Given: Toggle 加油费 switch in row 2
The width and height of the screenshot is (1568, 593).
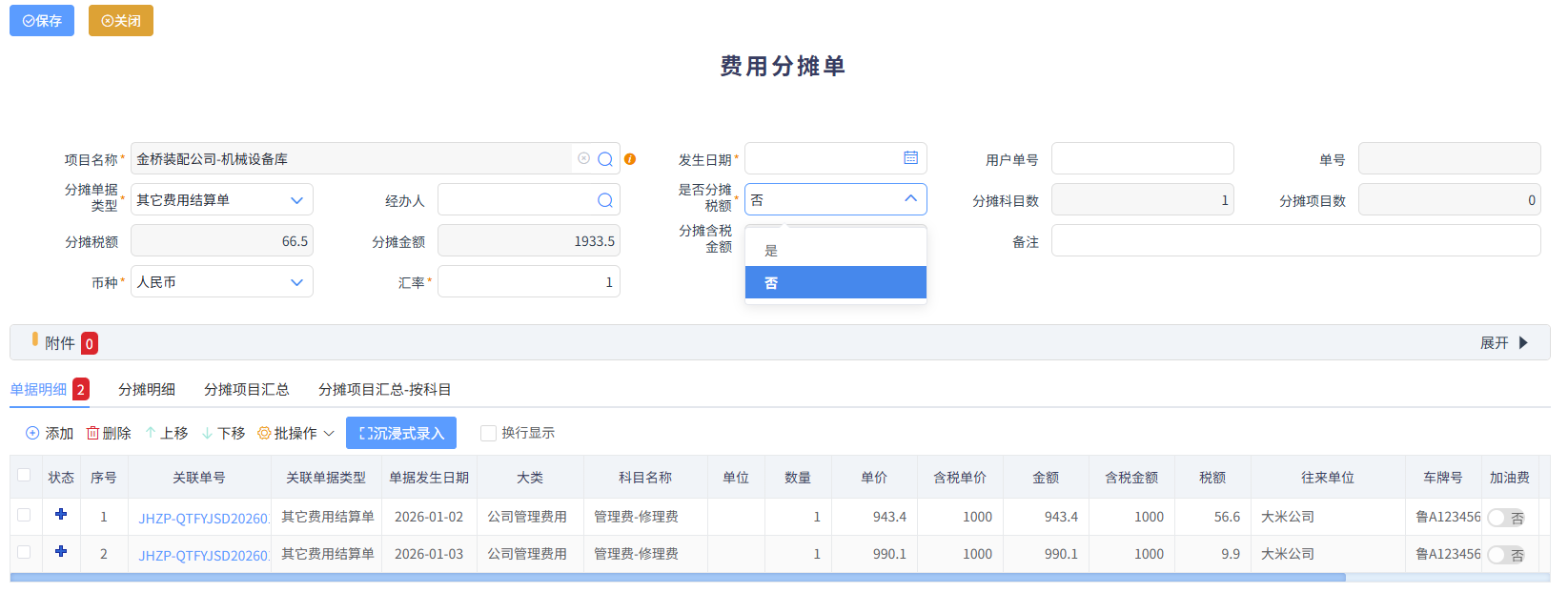Looking at the screenshot, I should [1506, 555].
